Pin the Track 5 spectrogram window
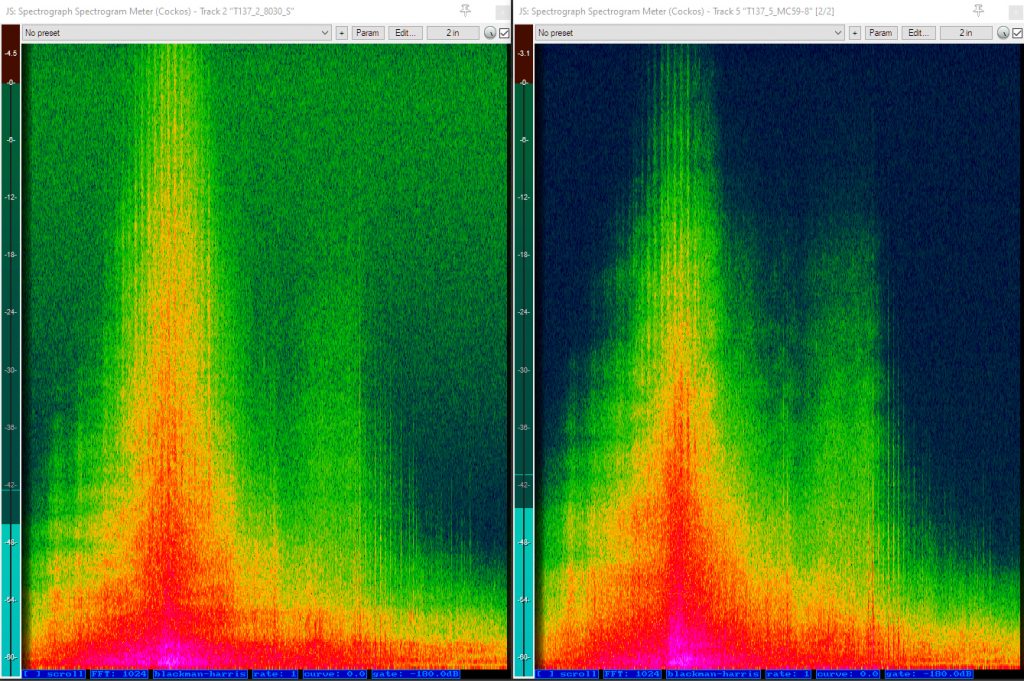This screenshot has height=681, width=1024. 978,10
